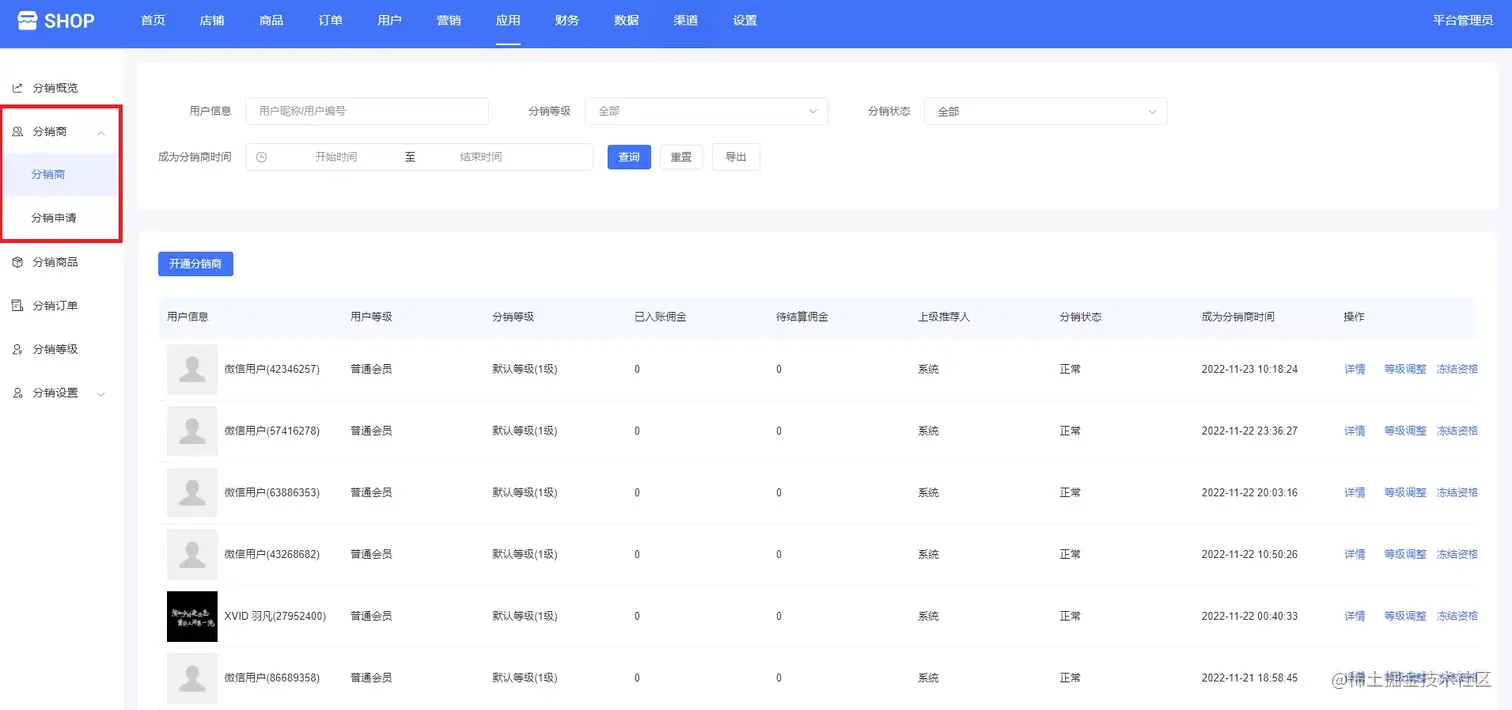
Task: Click the SHOP logo icon
Action: pos(28,20)
